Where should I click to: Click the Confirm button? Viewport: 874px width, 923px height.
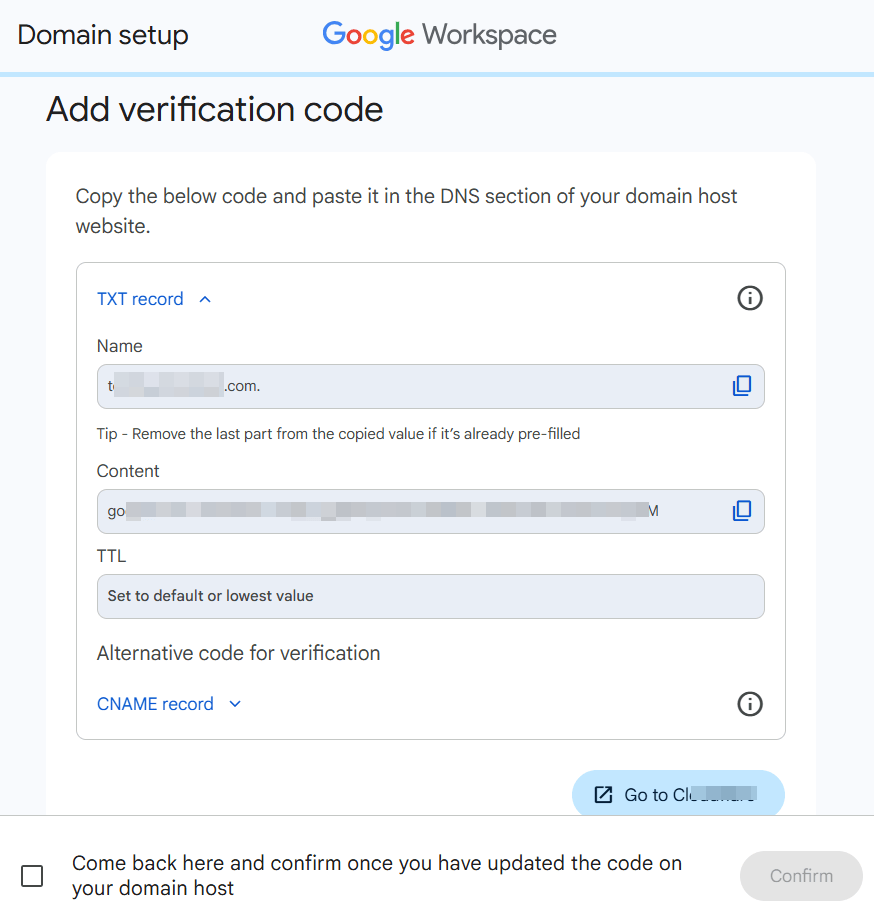[801, 876]
